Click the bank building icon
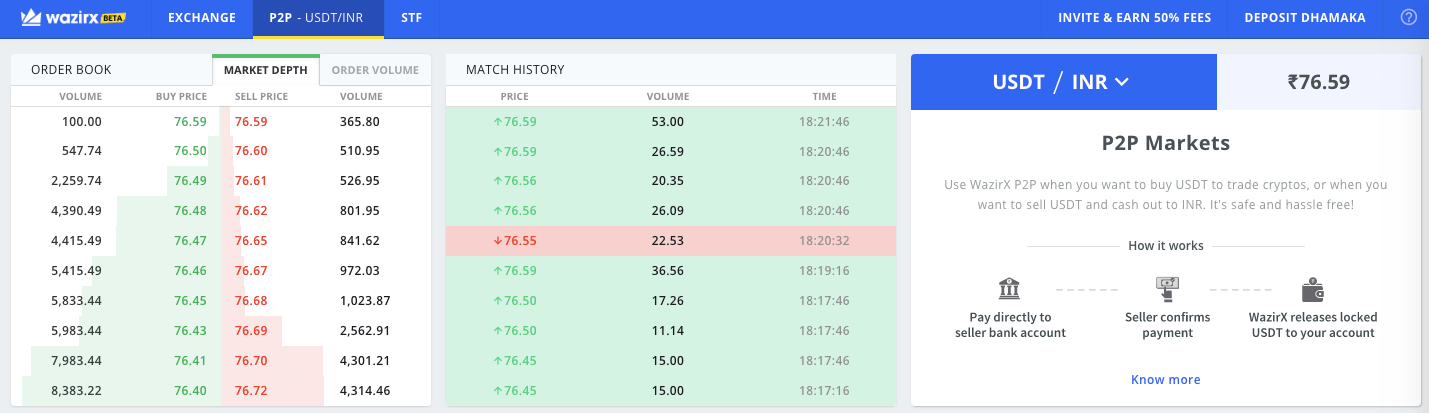Screen dimensions: 1429x413 tap(1010, 290)
